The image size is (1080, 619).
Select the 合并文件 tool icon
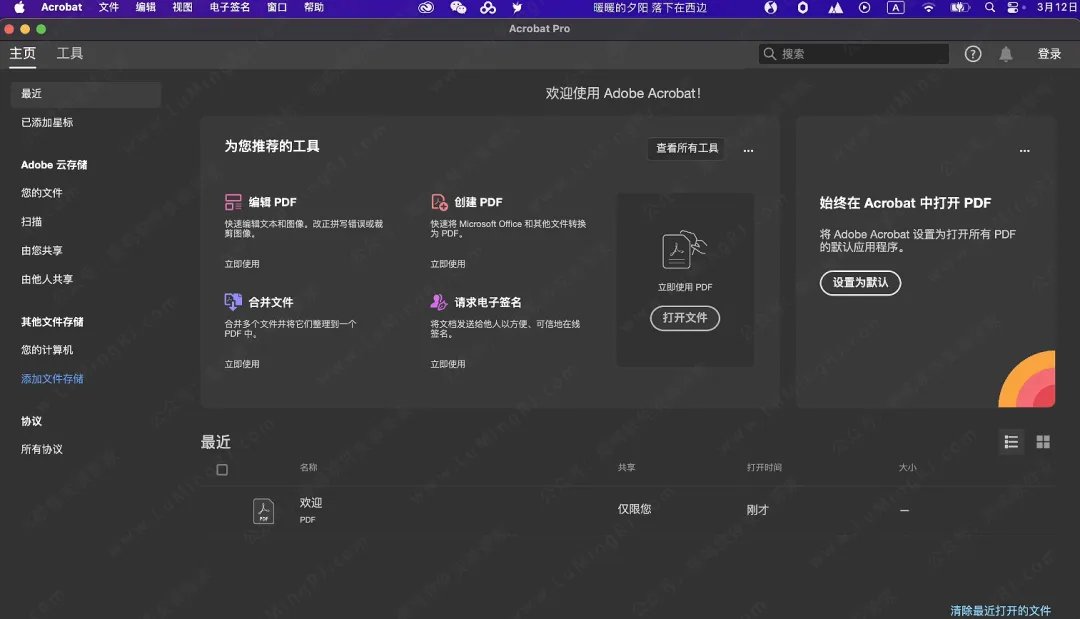point(234,301)
